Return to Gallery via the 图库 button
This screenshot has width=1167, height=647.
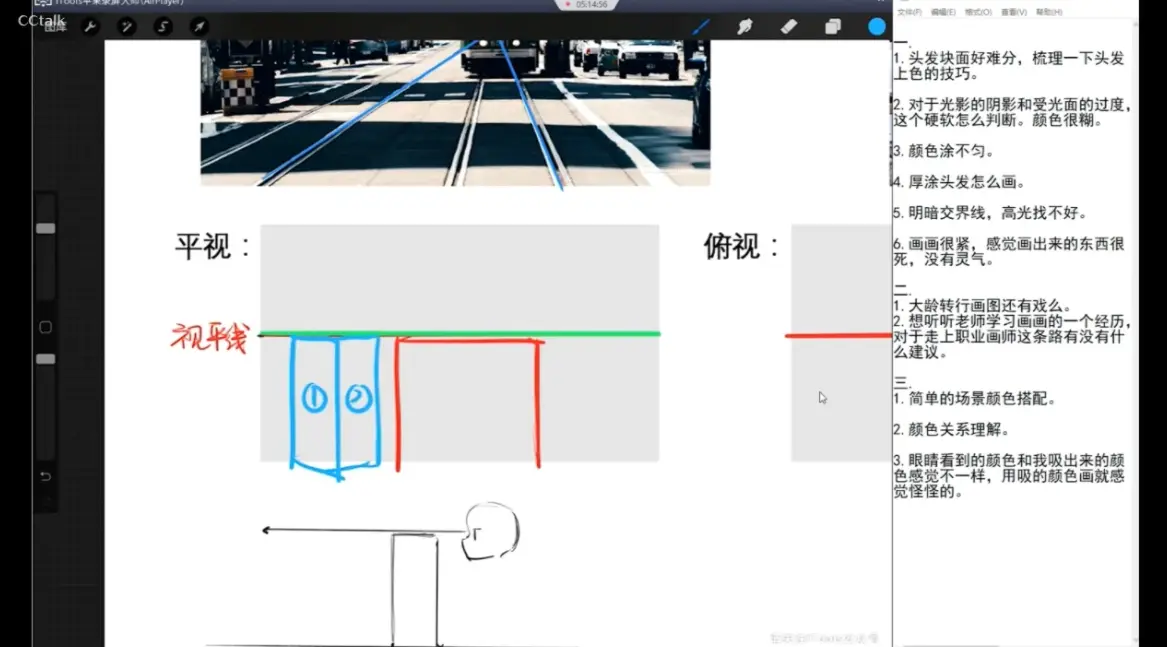click(x=55, y=27)
